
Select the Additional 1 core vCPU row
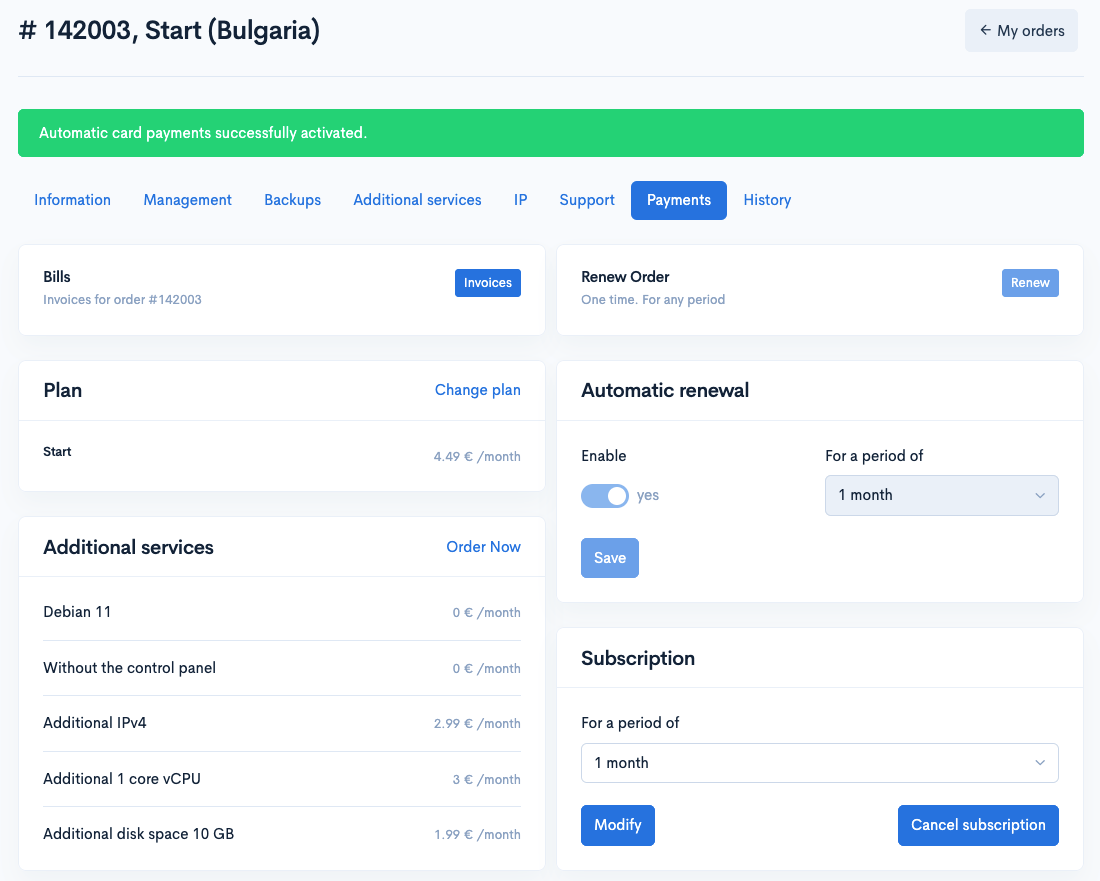(x=282, y=779)
